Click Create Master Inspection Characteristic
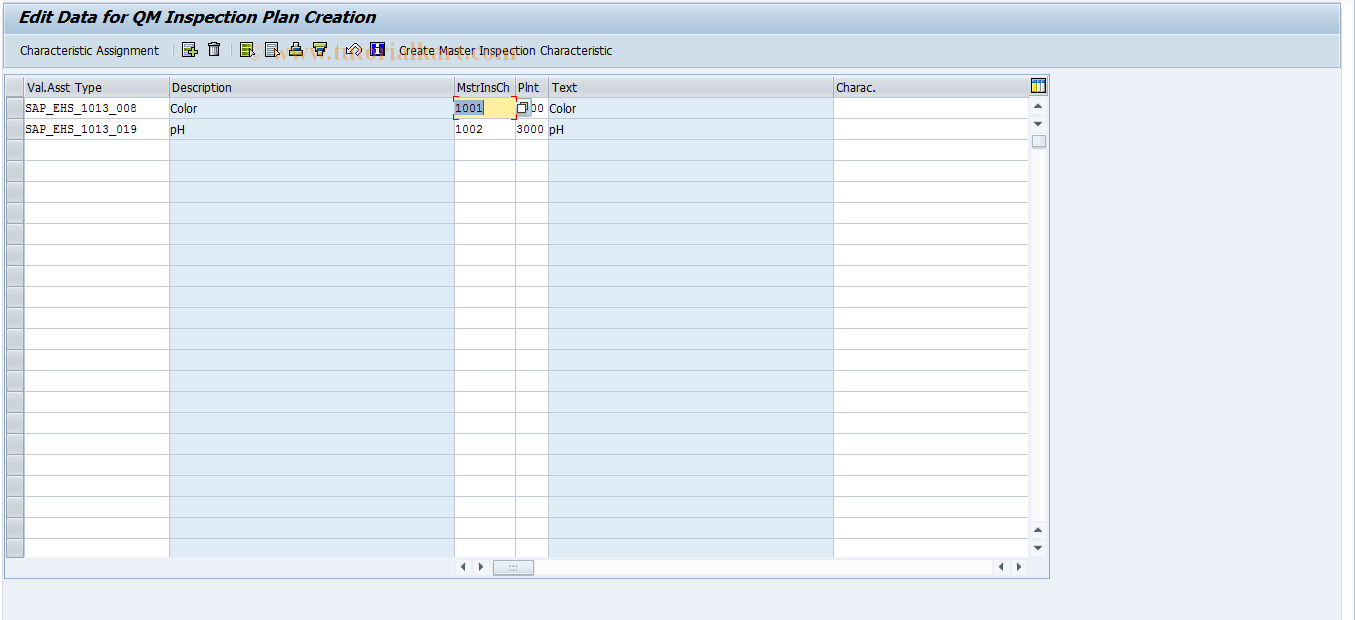This screenshot has width=1355, height=620. coord(504,50)
